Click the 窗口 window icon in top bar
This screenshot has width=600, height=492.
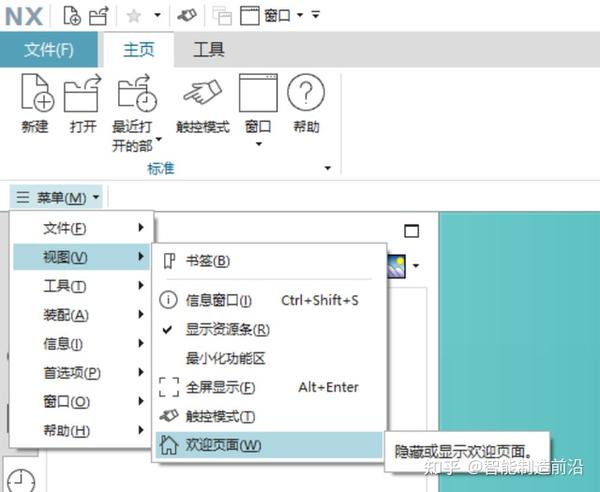(249, 16)
